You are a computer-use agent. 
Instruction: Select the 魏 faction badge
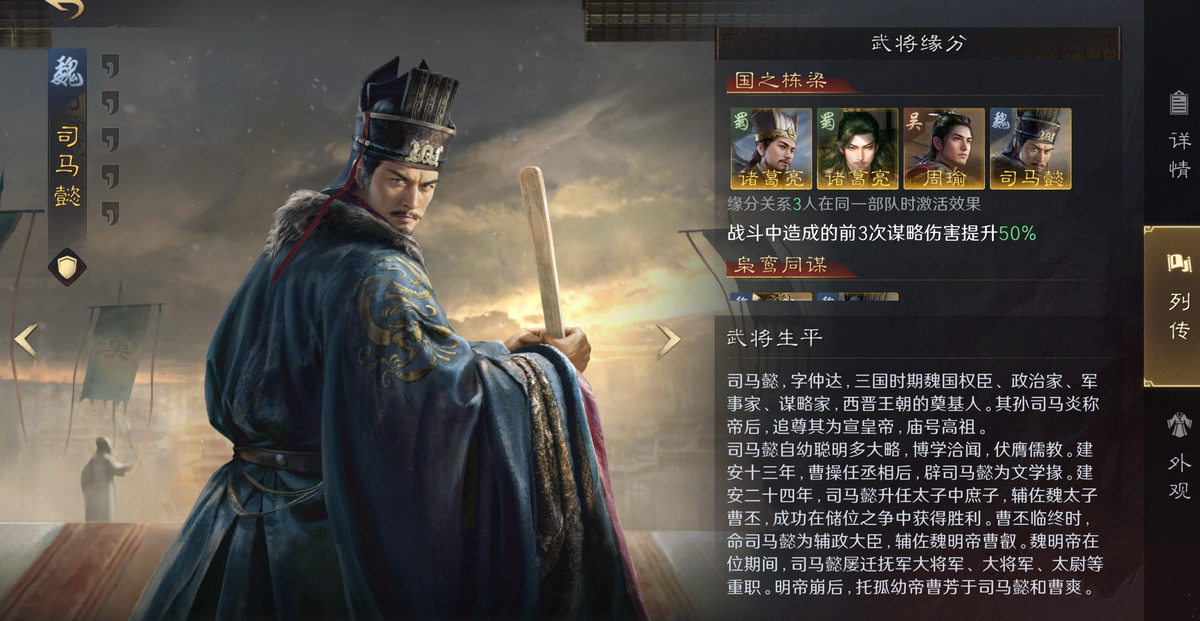68,72
